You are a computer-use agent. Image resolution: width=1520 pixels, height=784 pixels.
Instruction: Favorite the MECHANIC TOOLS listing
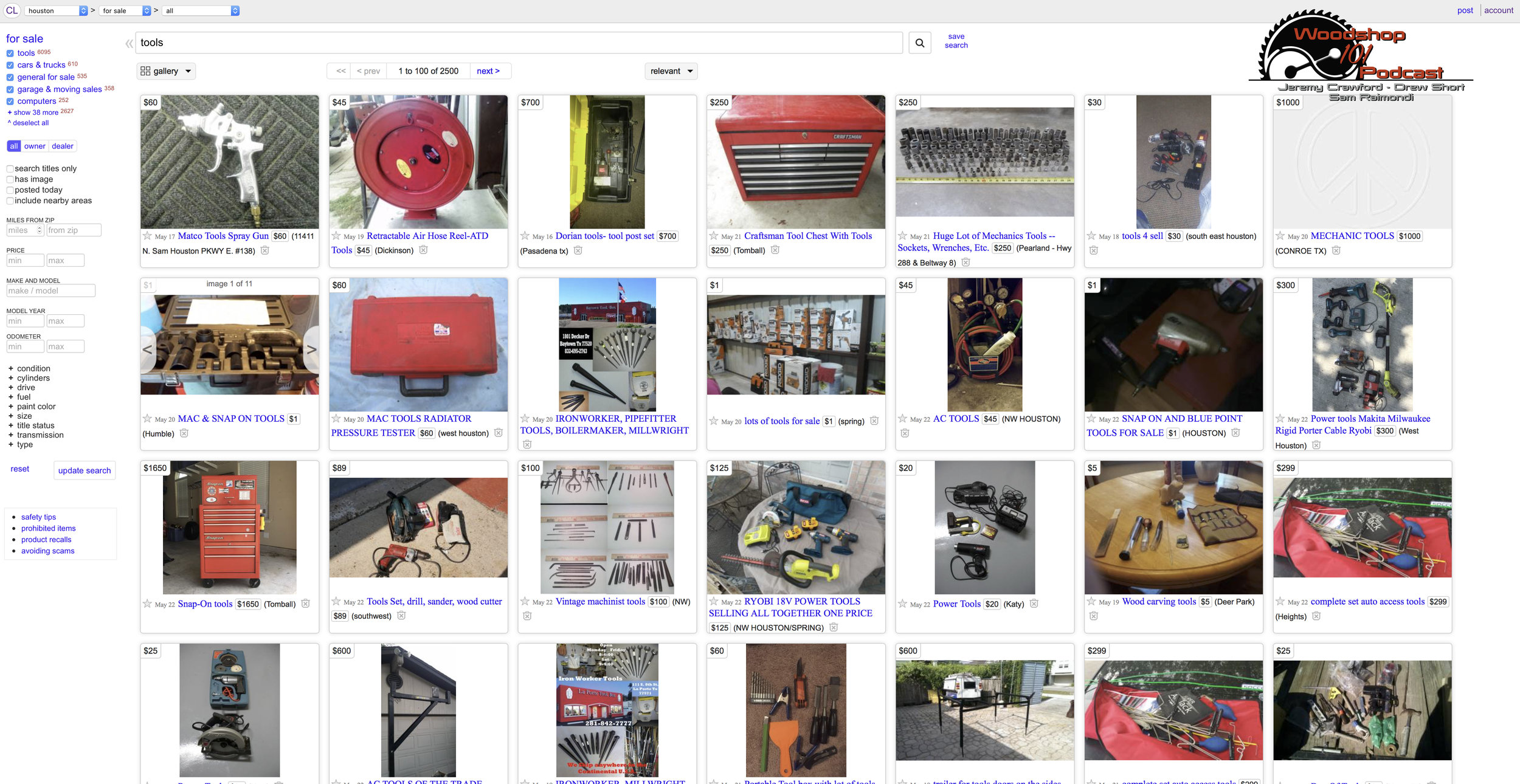coord(1280,236)
